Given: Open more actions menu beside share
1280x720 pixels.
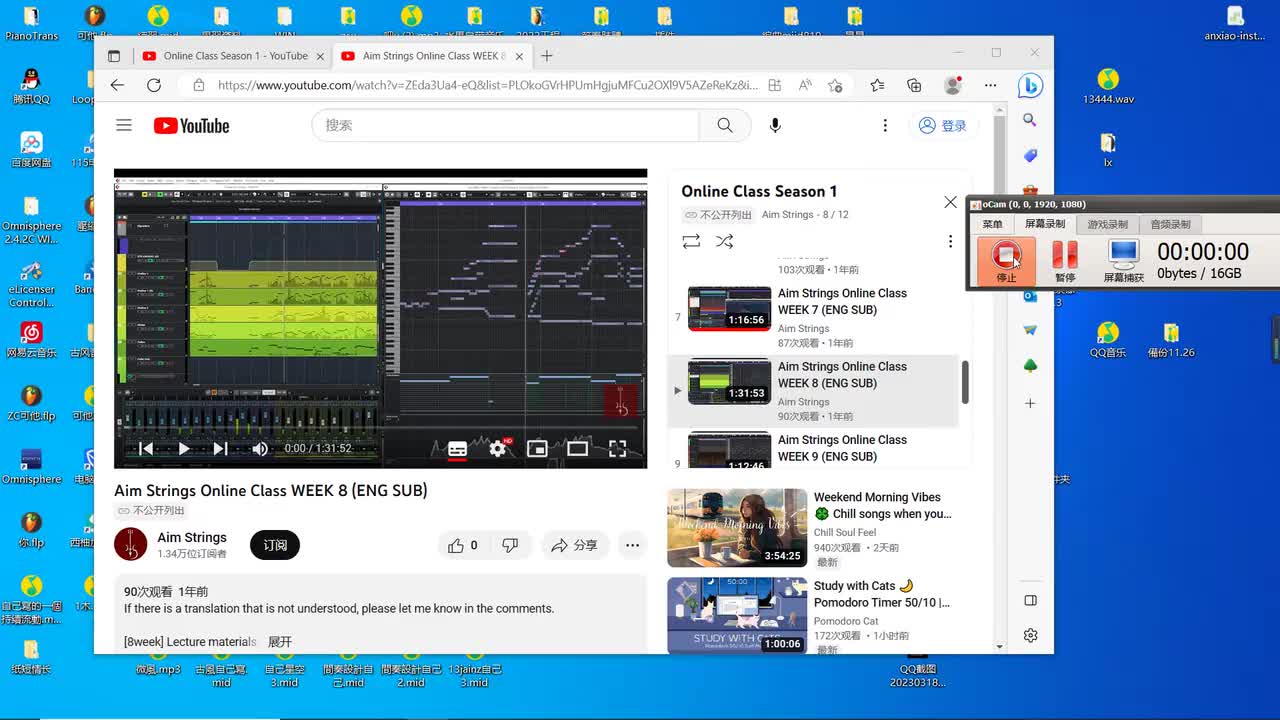Looking at the screenshot, I should point(632,545).
